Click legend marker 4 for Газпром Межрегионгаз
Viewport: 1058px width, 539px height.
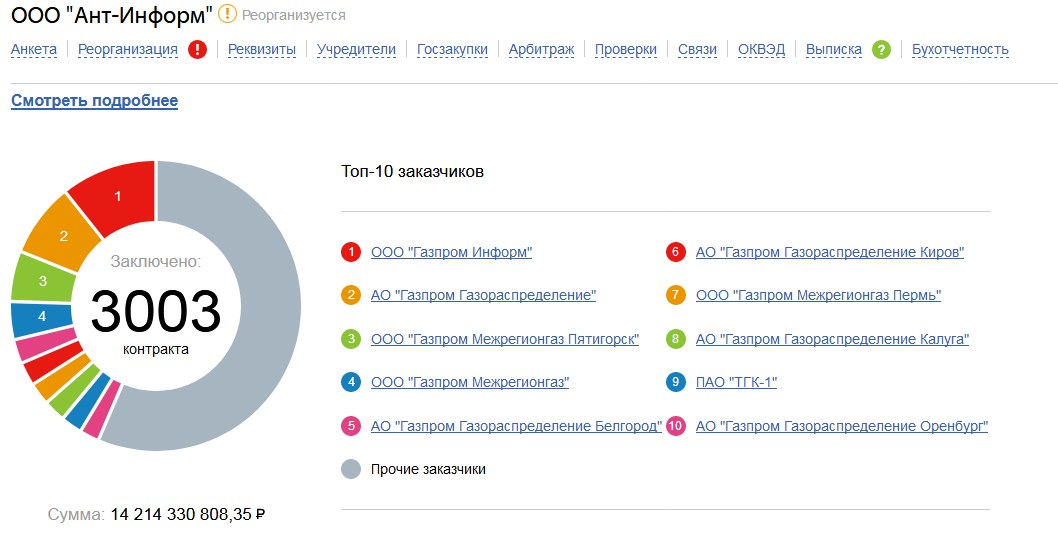click(x=351, y=382)
